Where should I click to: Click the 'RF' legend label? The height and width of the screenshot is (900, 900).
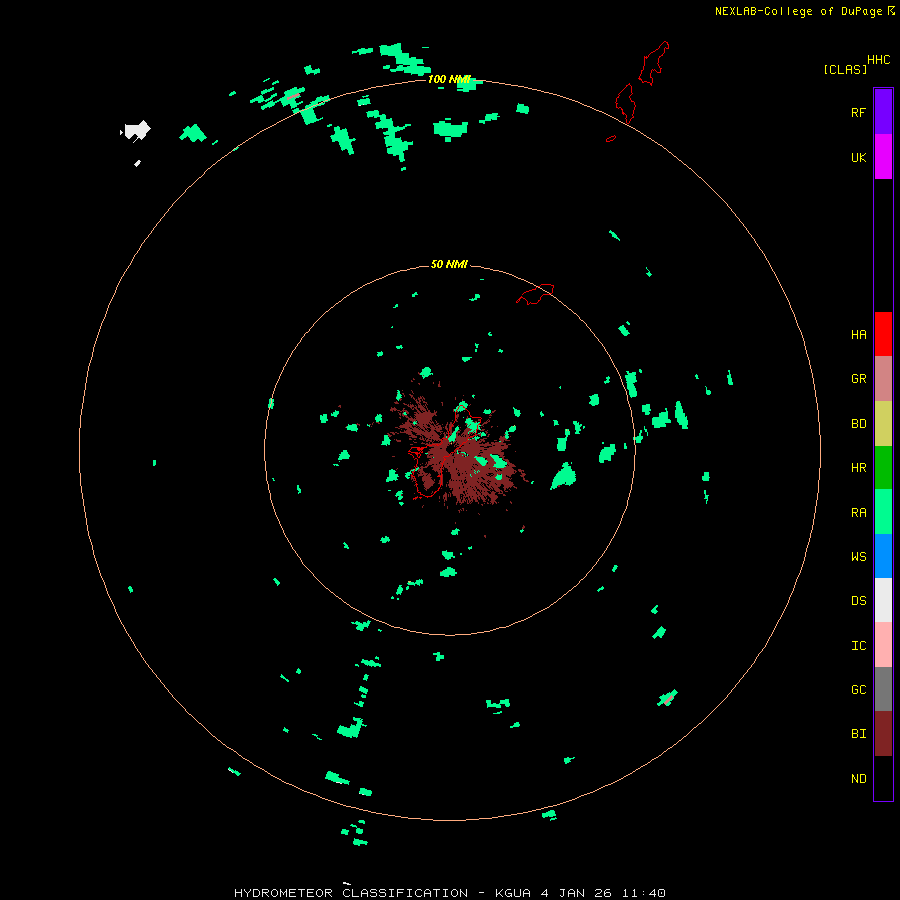pyautogui.click(x=858, y=113)
